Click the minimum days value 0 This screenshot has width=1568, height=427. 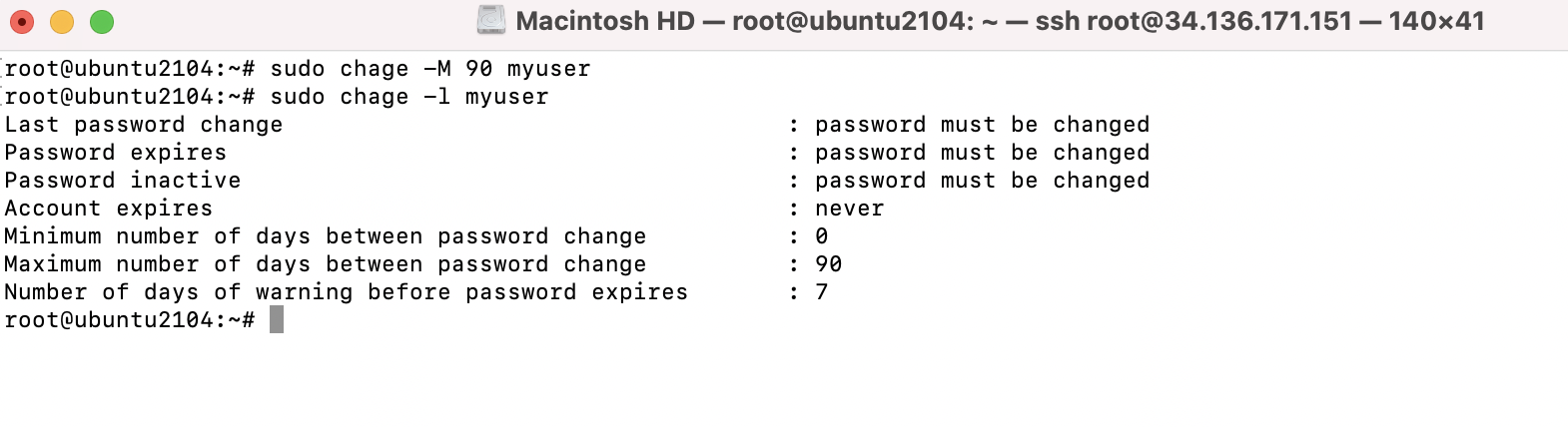[822, 236]
